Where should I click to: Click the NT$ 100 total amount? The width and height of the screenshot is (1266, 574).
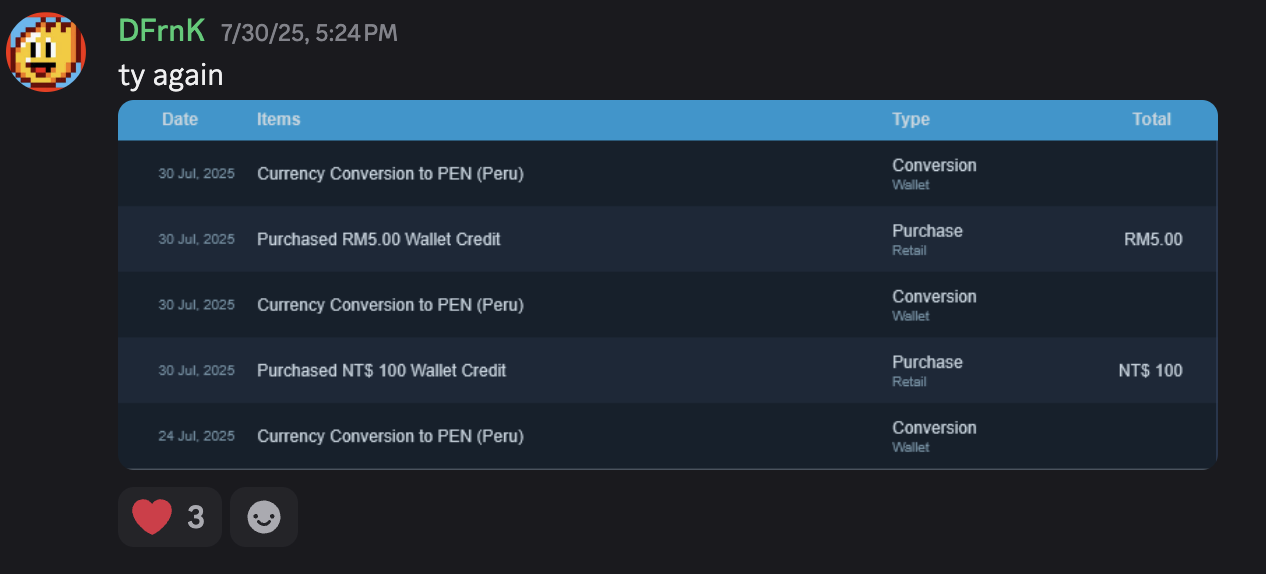(x=1150, y=370)
